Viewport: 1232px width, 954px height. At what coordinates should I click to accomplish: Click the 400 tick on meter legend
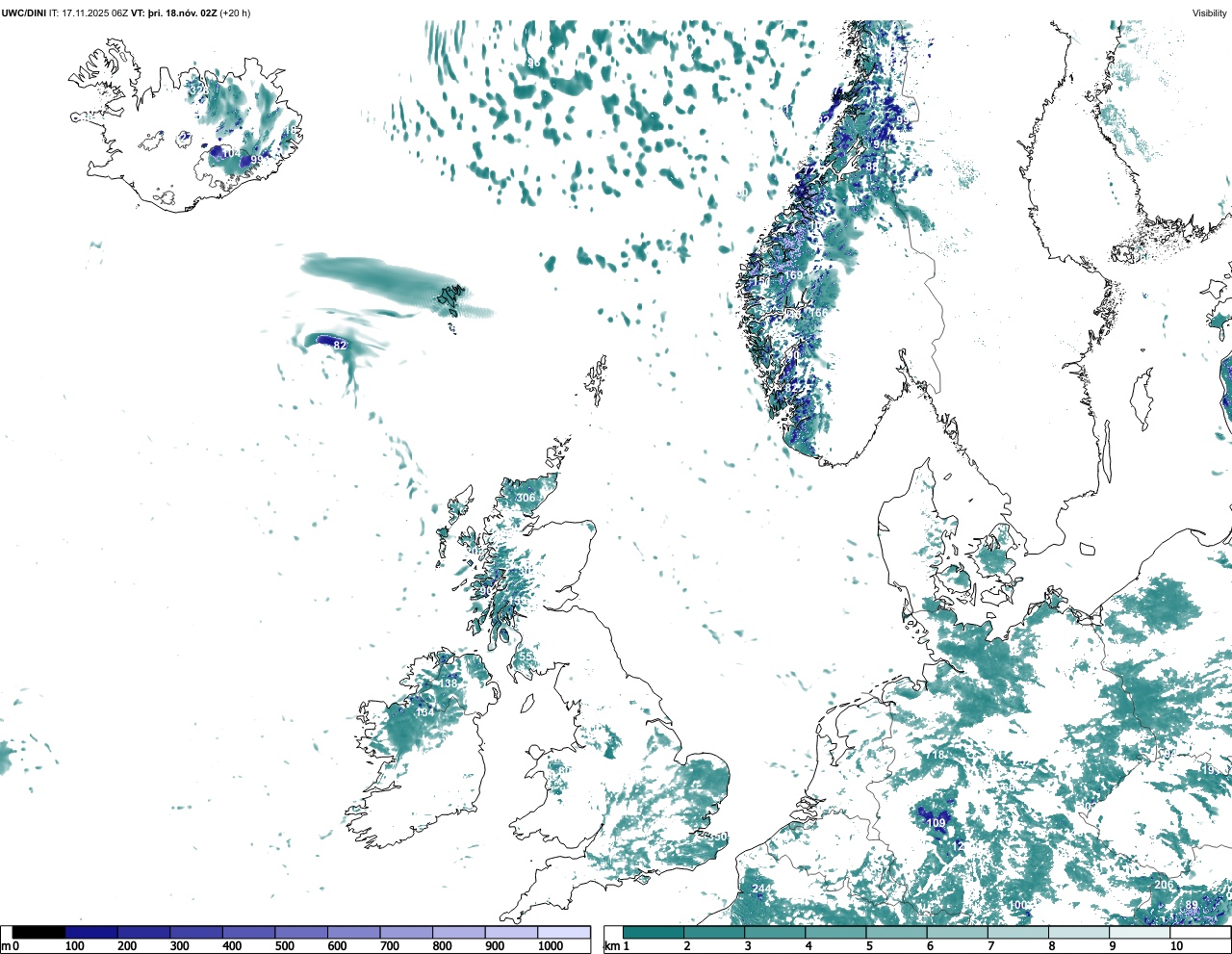point(232,946)
